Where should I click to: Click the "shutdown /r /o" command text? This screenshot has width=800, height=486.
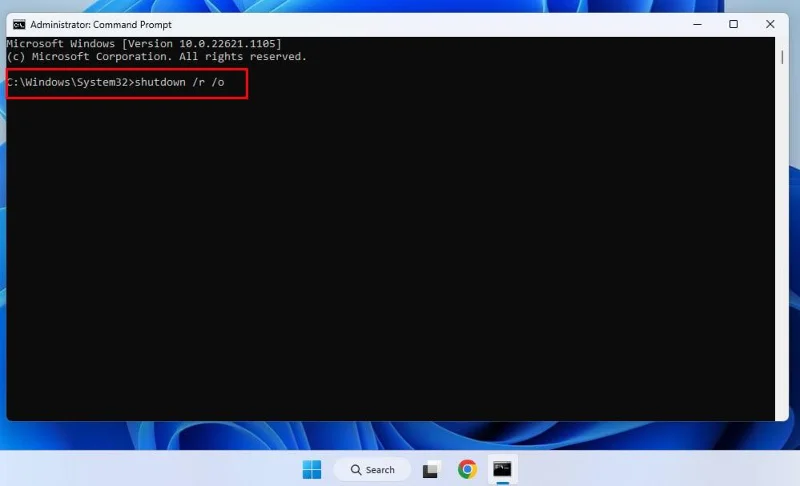click(x=180, y=82)
